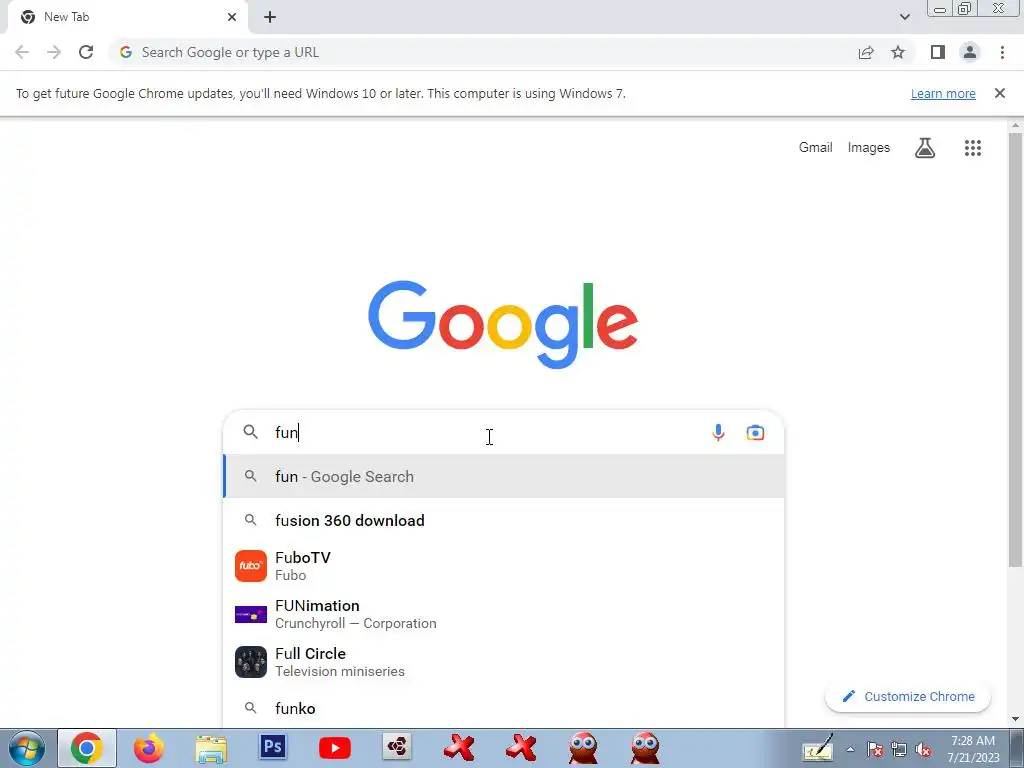The width and height of the screenshot is (1024, 768).
Task: Choose 'fusion 360 download' suggestion
Action: (503, 520)
